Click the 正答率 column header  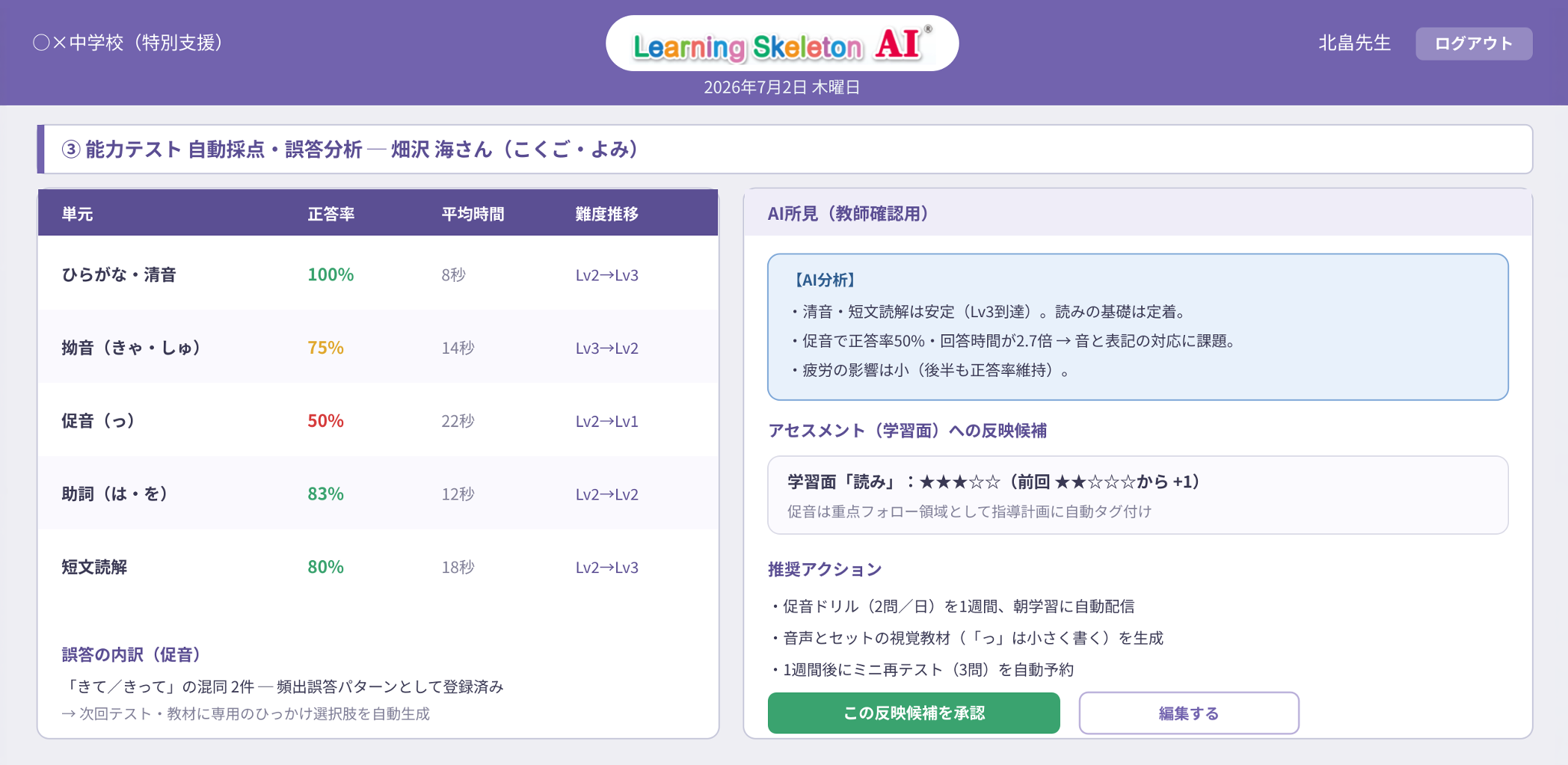(x=330, y=214)
